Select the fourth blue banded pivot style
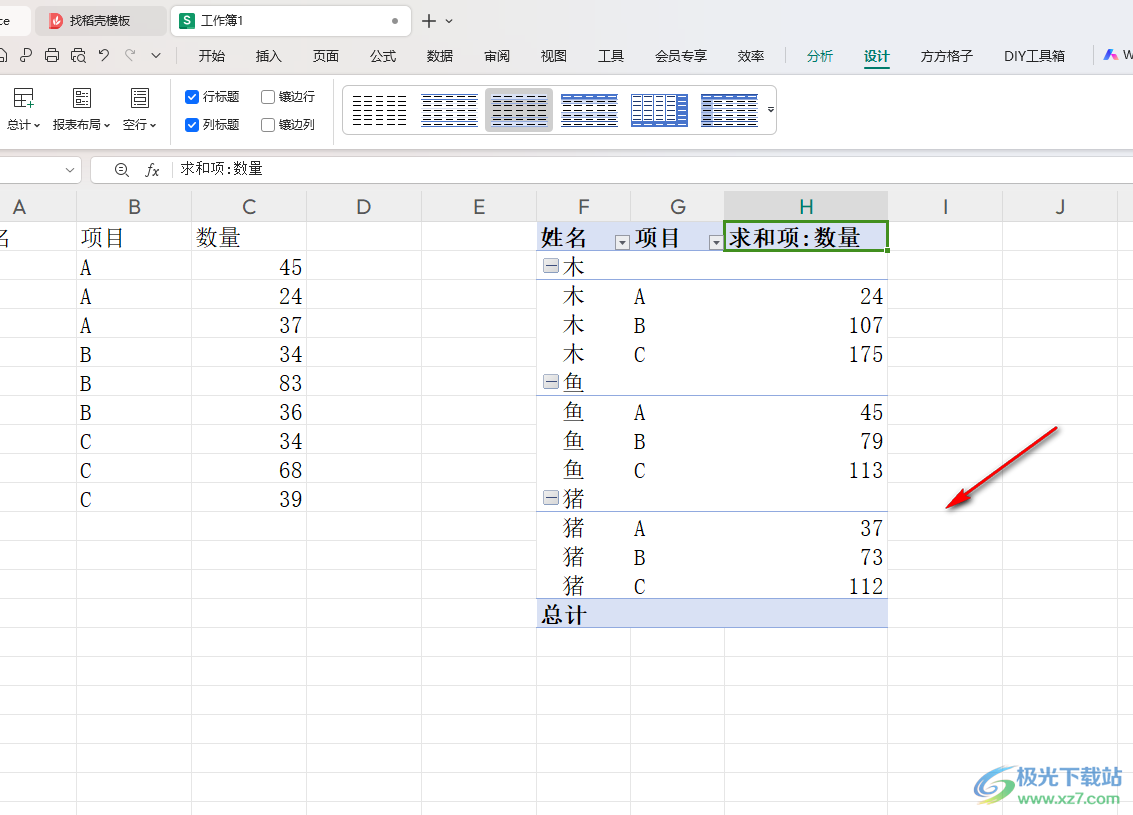The width and height of the screenshot is (1133, 815). pos(589,111)
